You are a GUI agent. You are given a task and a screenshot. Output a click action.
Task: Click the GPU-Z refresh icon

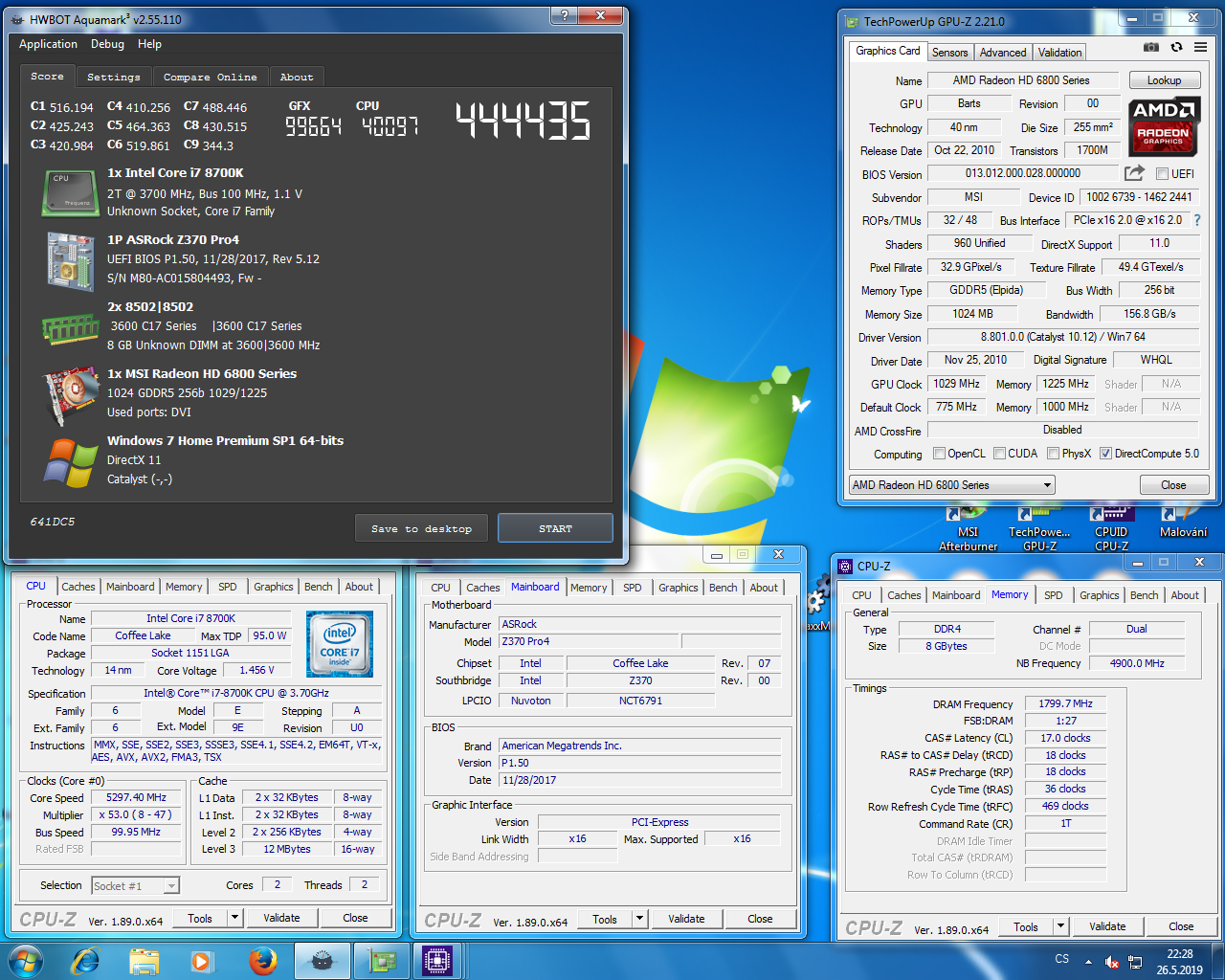click(1176, 47)
